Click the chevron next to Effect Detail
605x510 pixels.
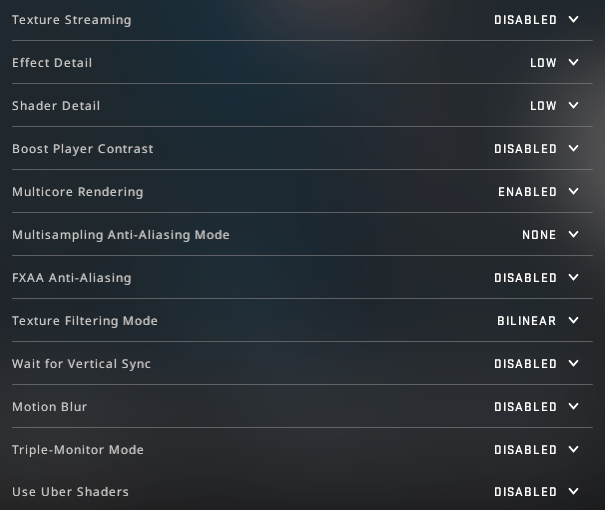pyautogui.click(x=573, y=63)
